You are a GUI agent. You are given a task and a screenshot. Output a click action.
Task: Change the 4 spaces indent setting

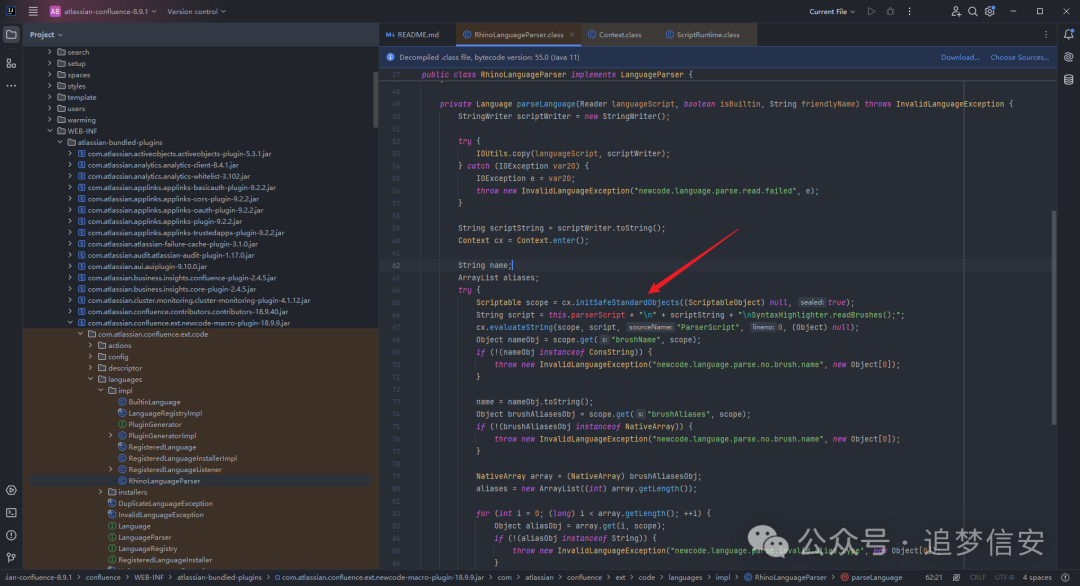point(1037,578)
